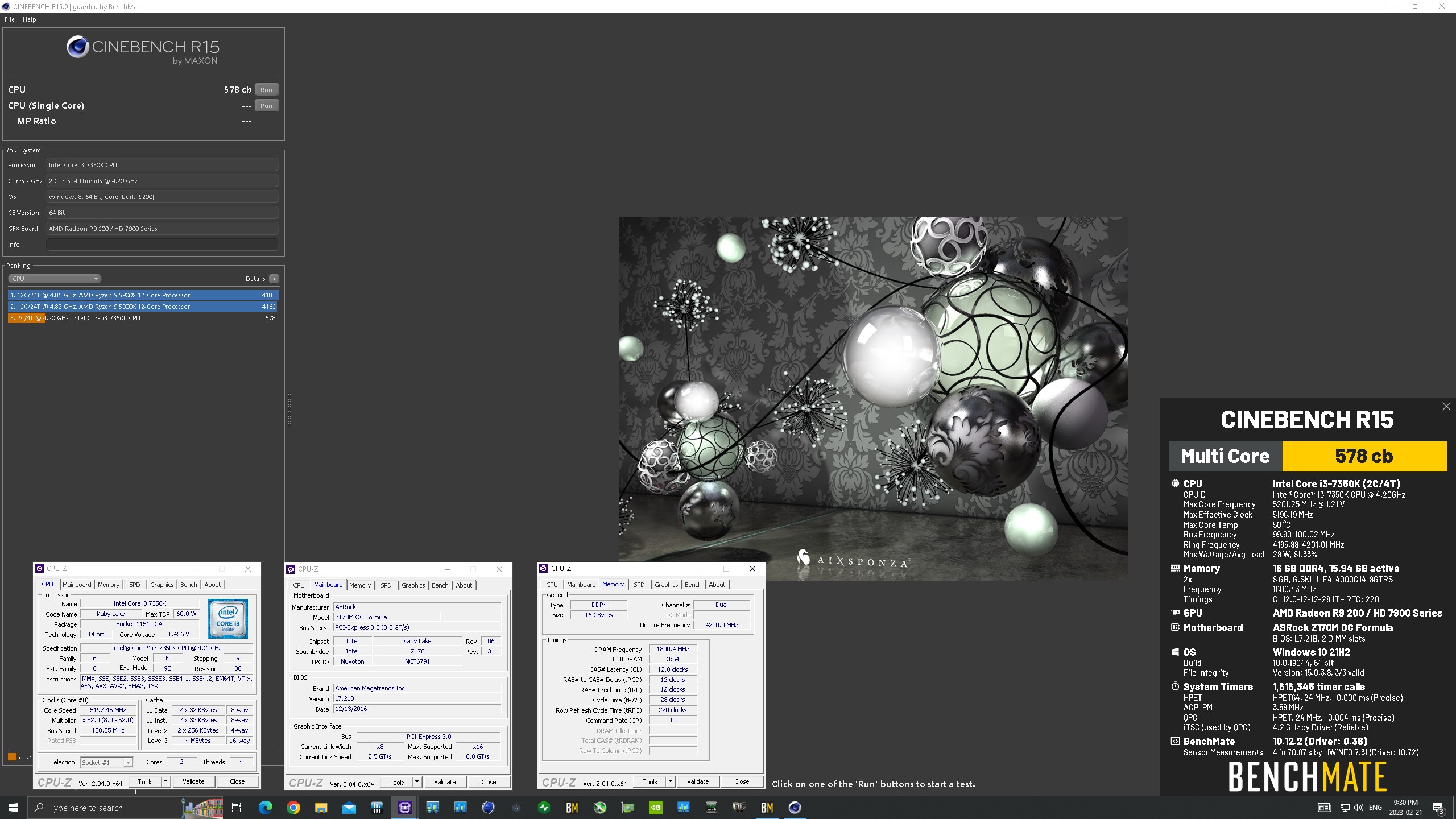The width and height of the screenshot is (1456, 819).
Task: Expand the Tools arrow in the CPU-Z Memory-tab window
Action: tap(670, 781)
